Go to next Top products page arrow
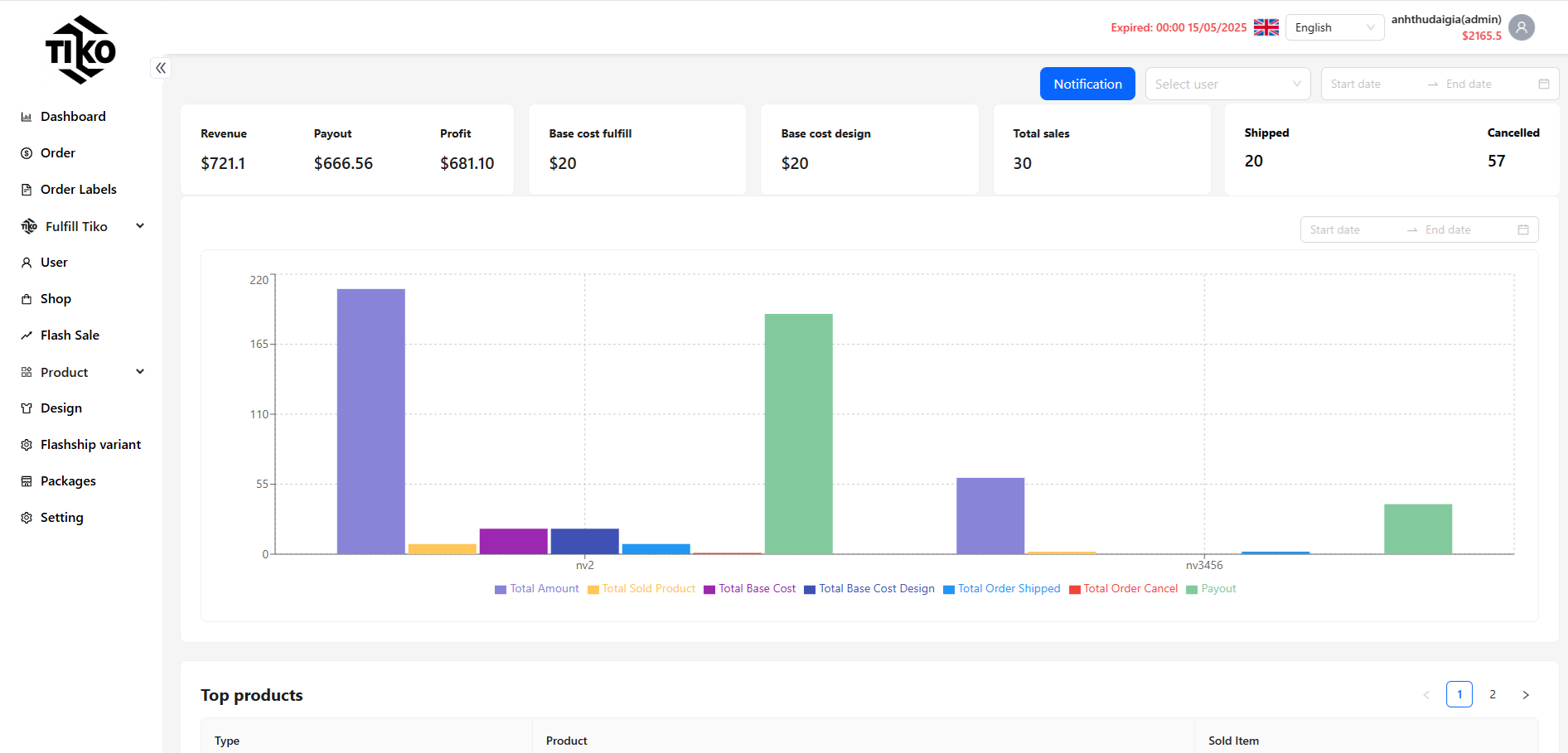 pyautogui.click(x=1526, y=695)
